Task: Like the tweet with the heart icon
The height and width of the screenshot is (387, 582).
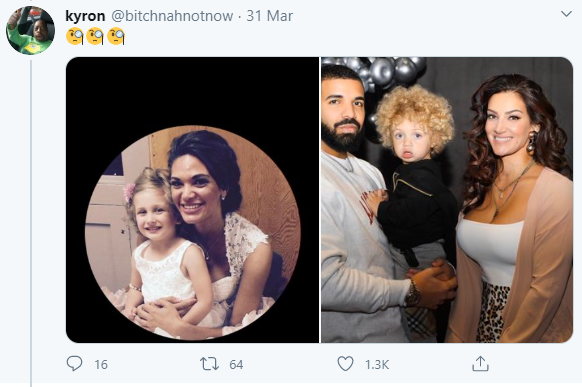Action: point(345,364)
